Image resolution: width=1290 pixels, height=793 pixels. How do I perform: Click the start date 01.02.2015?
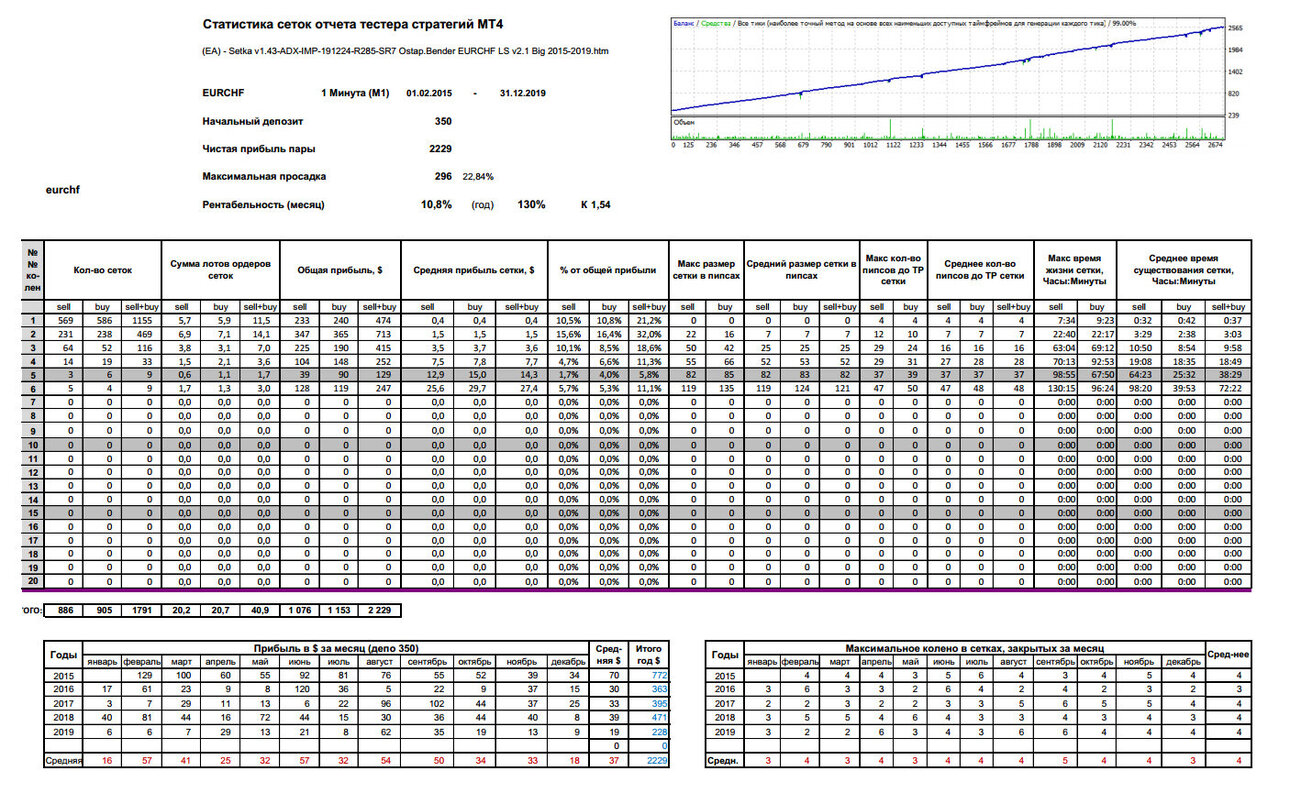tap(429, 93)
